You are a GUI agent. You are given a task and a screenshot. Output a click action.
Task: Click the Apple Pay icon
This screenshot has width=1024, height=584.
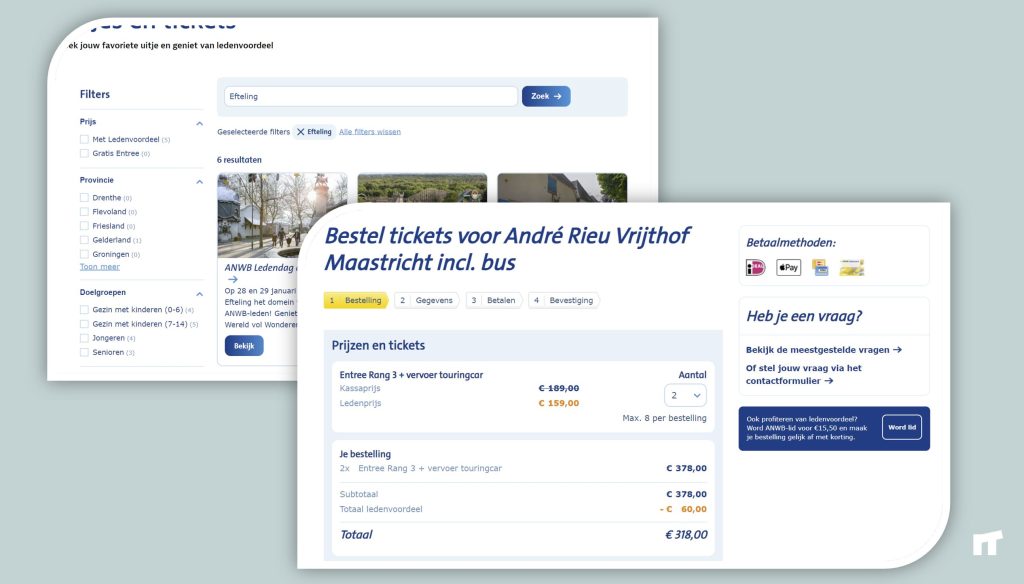[x=789, y=268]
